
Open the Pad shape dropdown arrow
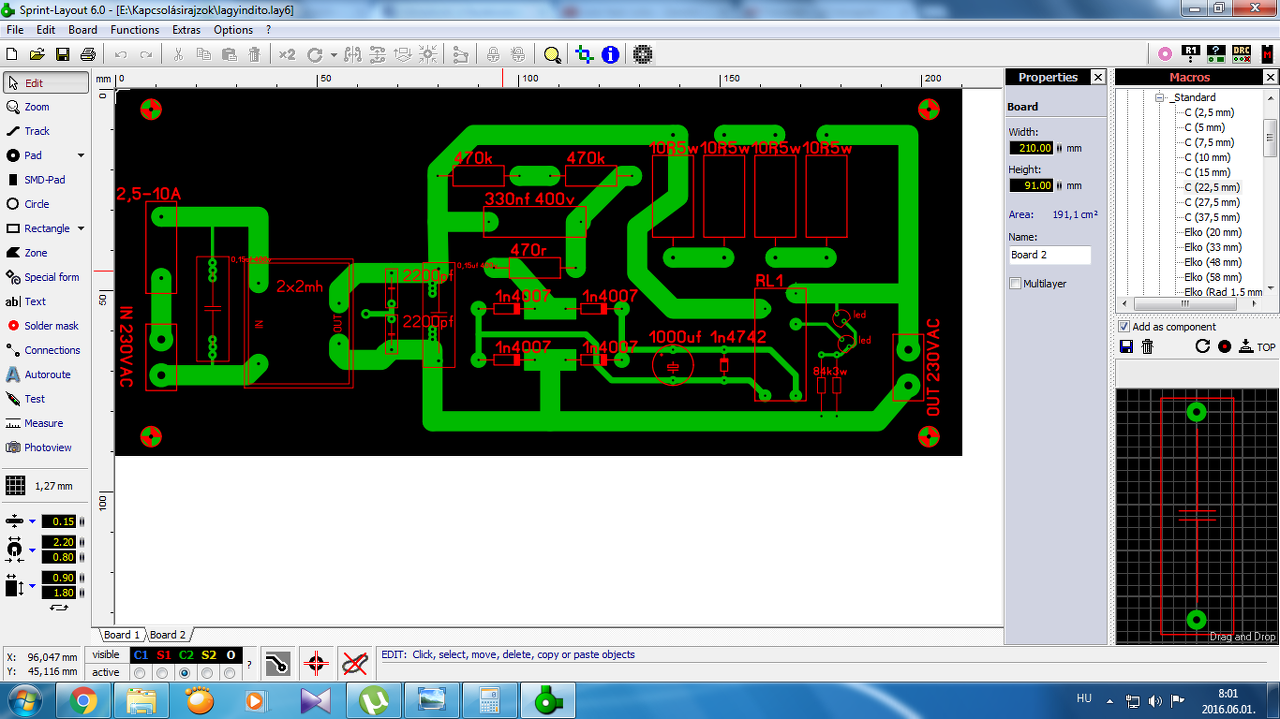[81, 156]
